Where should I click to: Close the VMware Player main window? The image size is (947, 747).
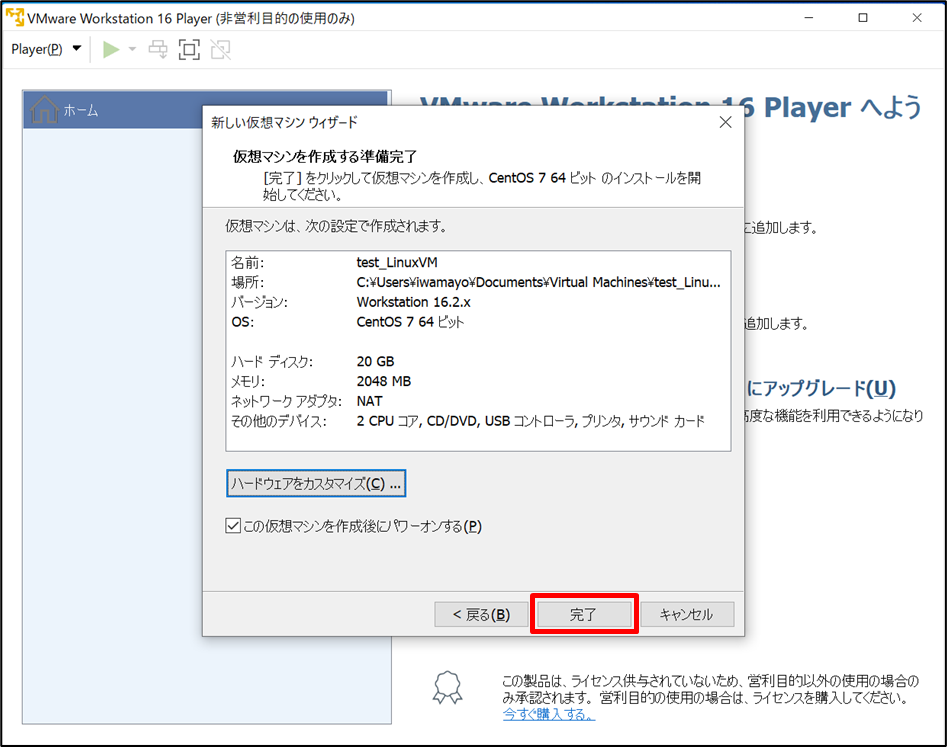(x=917, y=18)
